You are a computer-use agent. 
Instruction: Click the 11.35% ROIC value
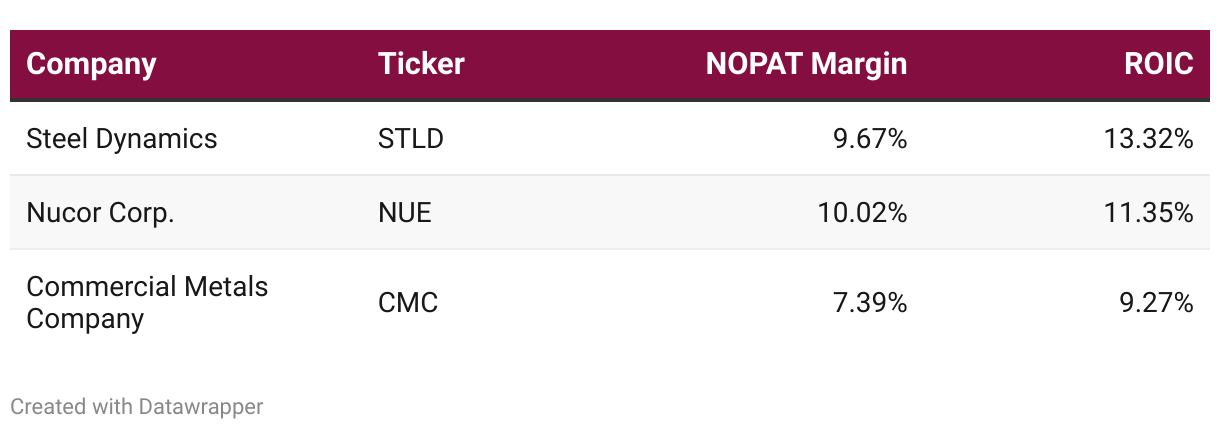coord(1150,212)
